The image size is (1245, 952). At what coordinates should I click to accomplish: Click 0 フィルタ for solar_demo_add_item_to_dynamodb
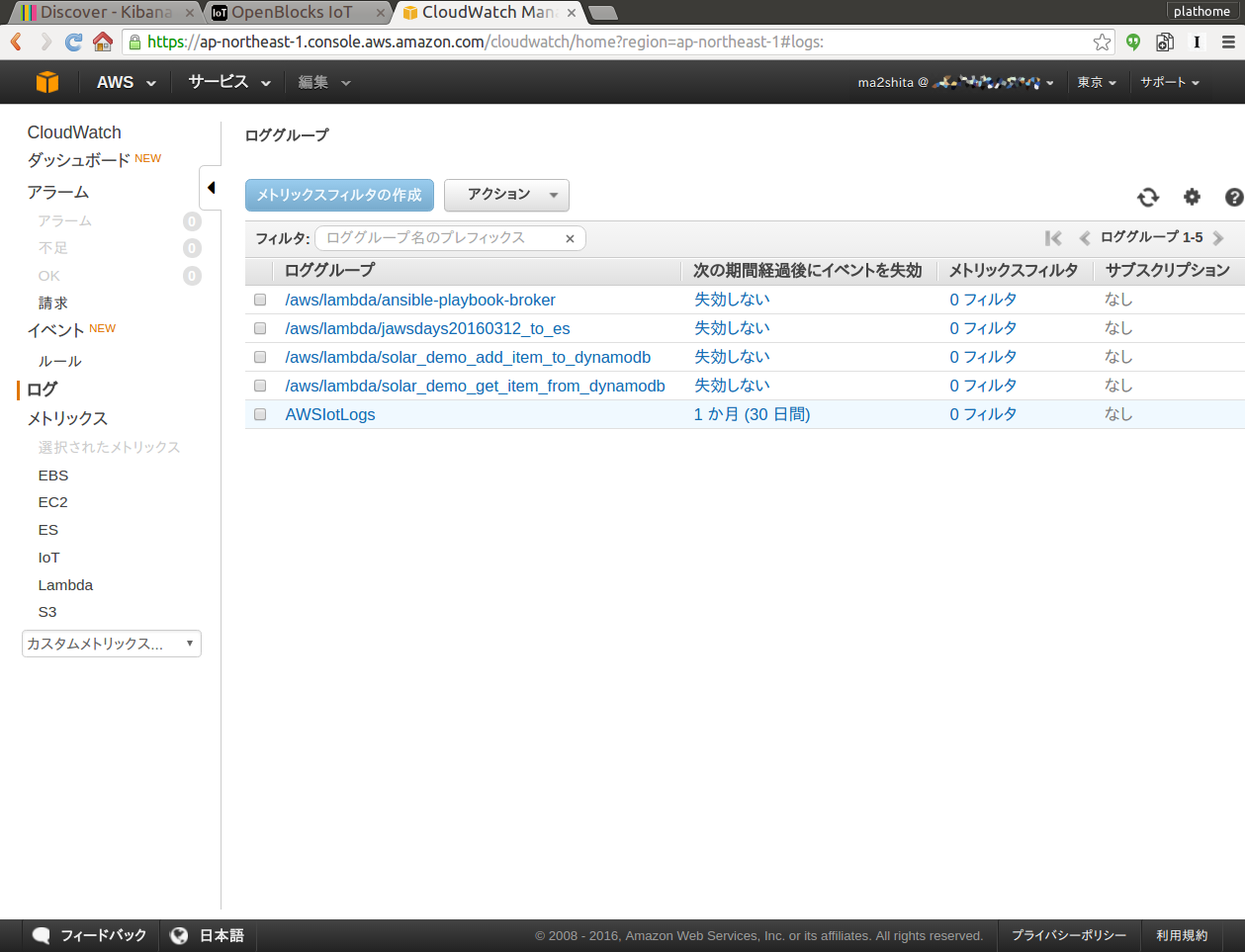[x=984, y=357]
